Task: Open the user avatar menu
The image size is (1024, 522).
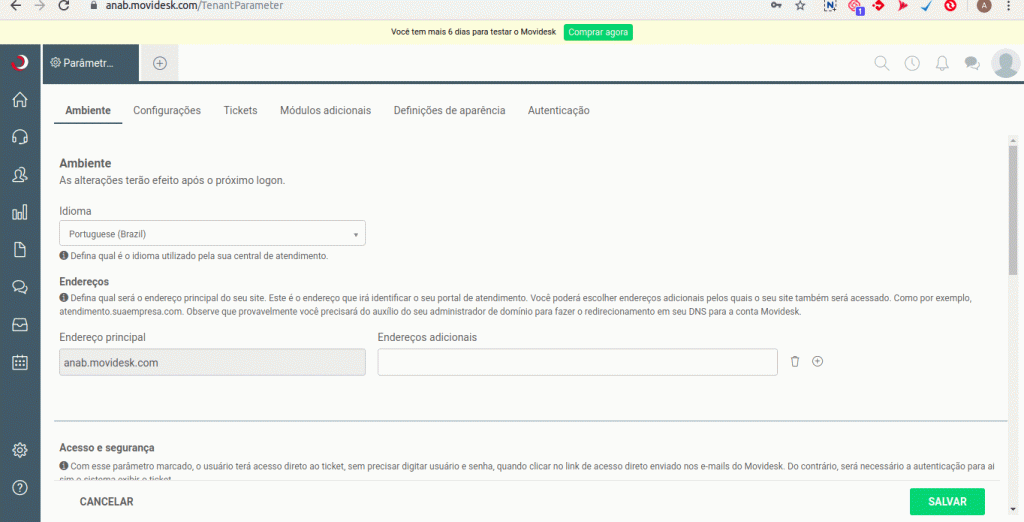Action: click(1005, 63)
